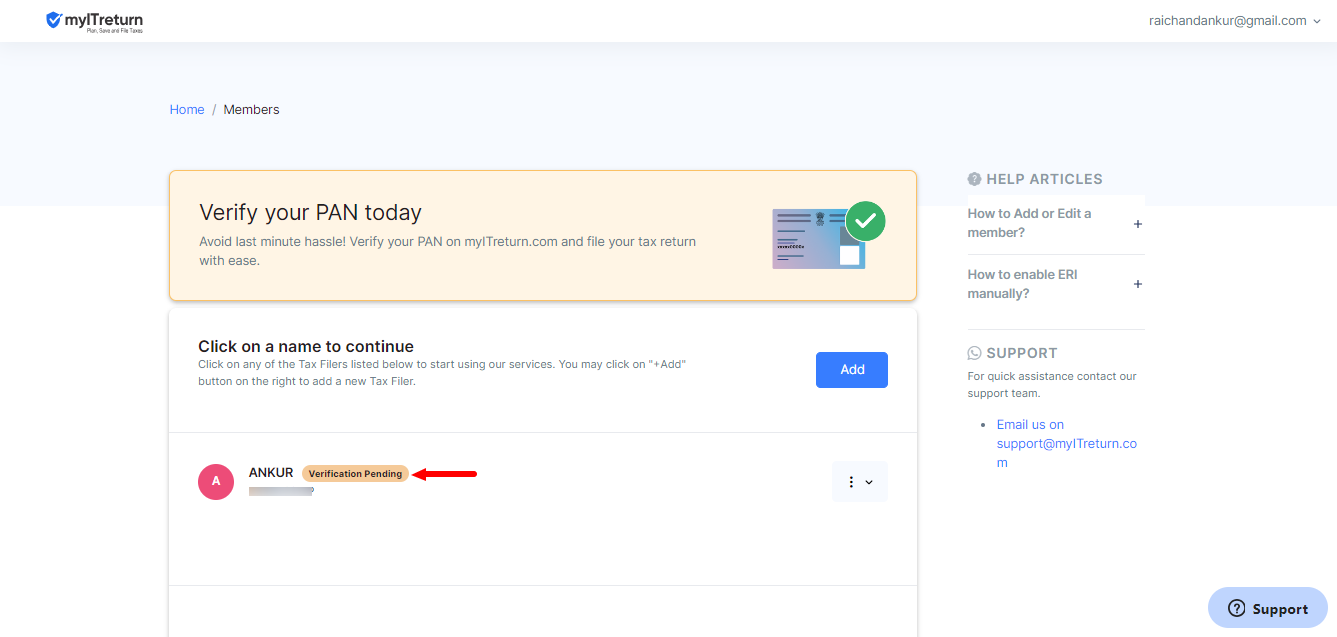Click the PAN card illustration in the banner
The width and height of the screenshot is (1337, 637).
coord(818,239)
